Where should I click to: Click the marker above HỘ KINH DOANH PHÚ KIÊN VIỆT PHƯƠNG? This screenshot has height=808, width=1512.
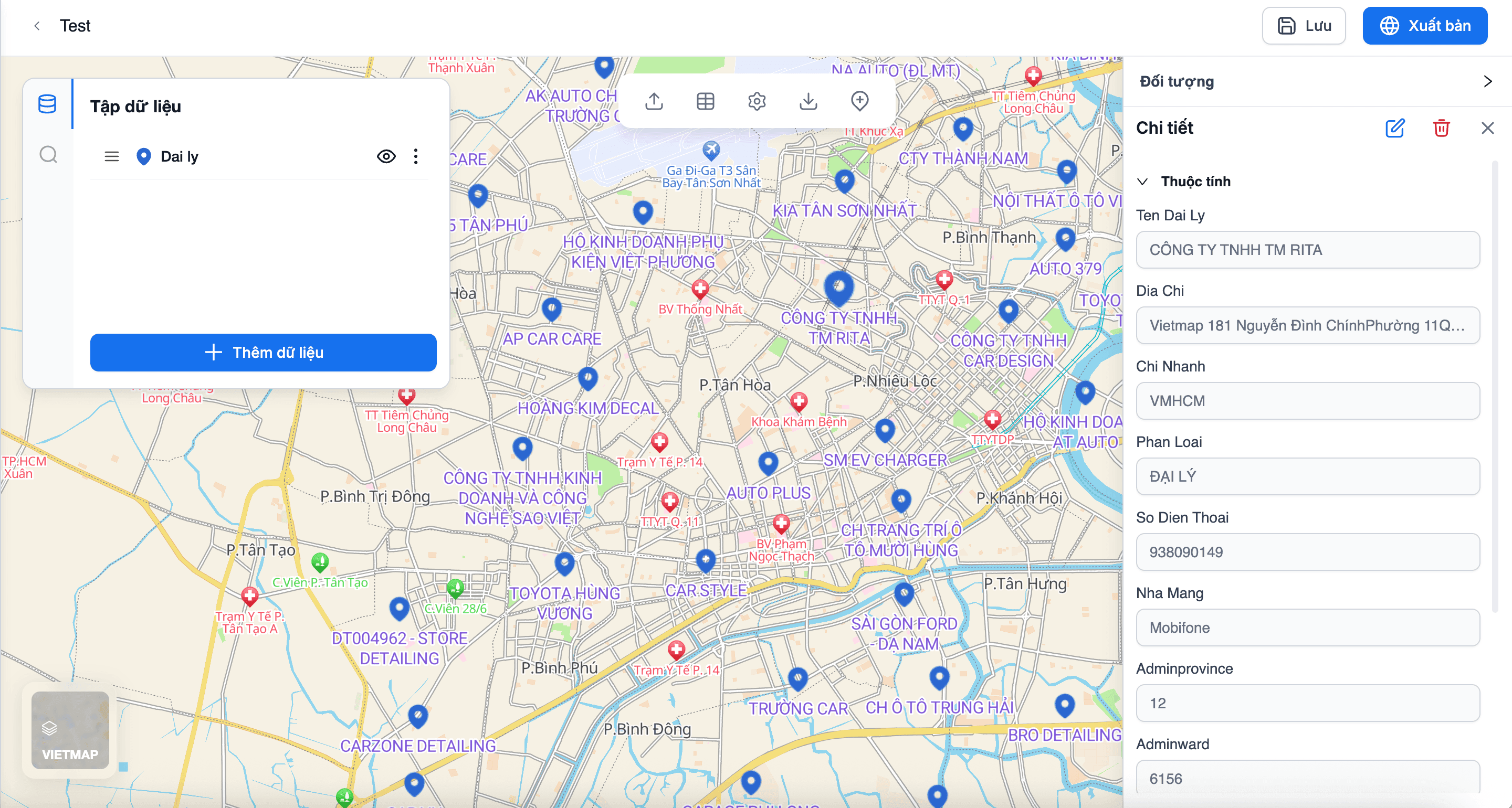click(643, 212)
